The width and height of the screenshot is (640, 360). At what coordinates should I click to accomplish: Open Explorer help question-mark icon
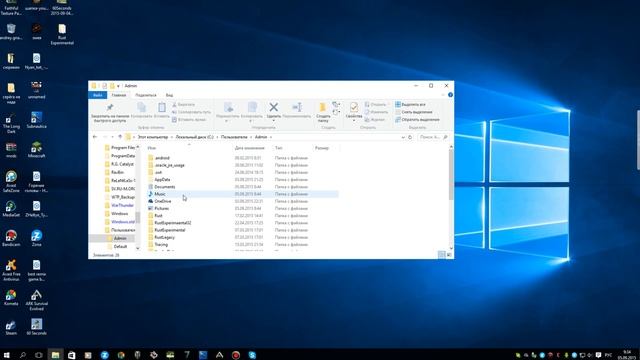pos(450,95)
